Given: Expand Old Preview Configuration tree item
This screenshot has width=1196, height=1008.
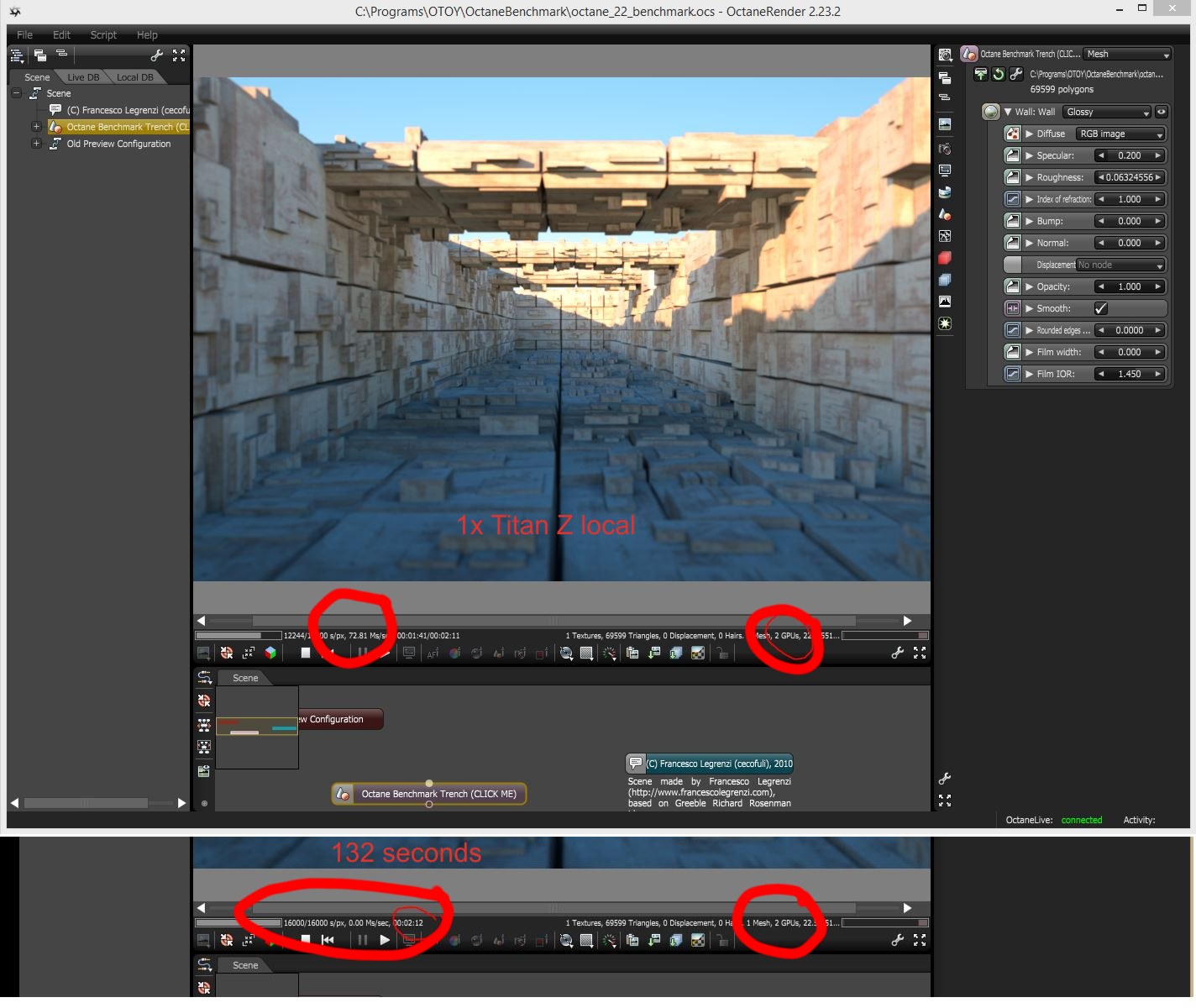Looking at the screenshot, I should [x=36, y=144].
